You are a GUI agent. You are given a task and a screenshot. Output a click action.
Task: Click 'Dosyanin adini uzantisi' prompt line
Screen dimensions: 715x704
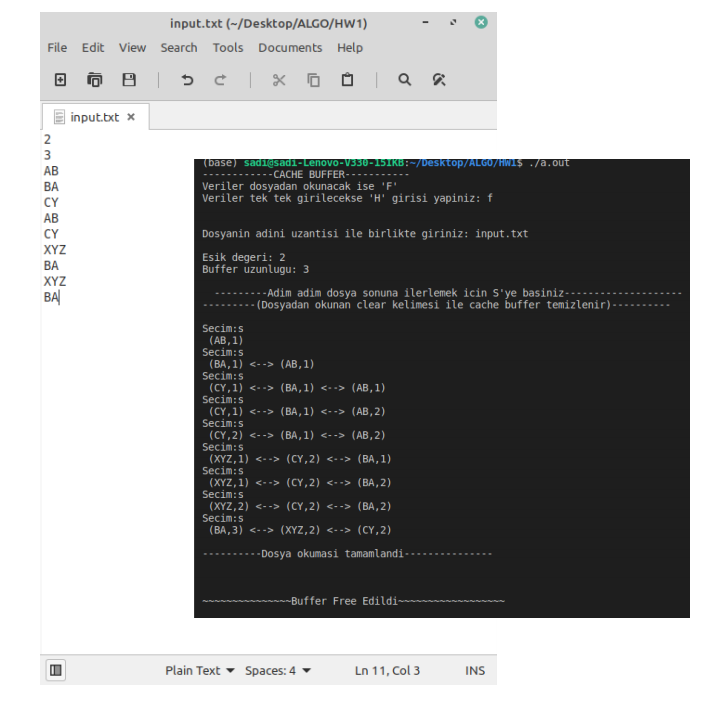tap(365, 234)
